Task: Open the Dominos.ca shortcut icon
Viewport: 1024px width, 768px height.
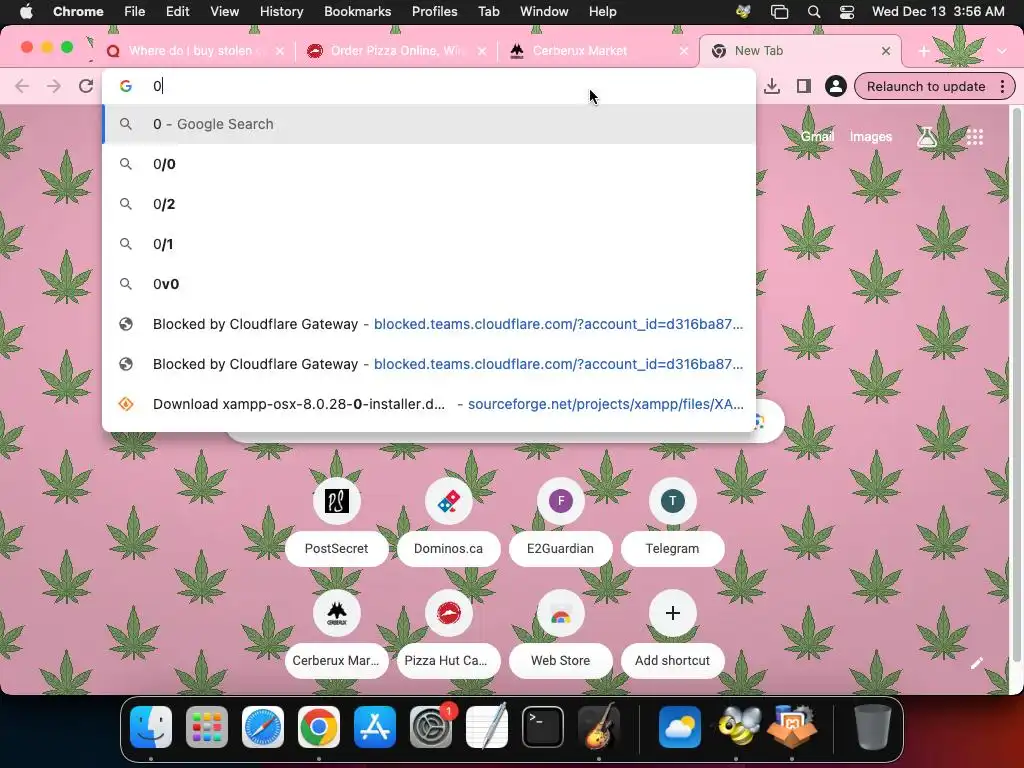Action: (449, 501)
